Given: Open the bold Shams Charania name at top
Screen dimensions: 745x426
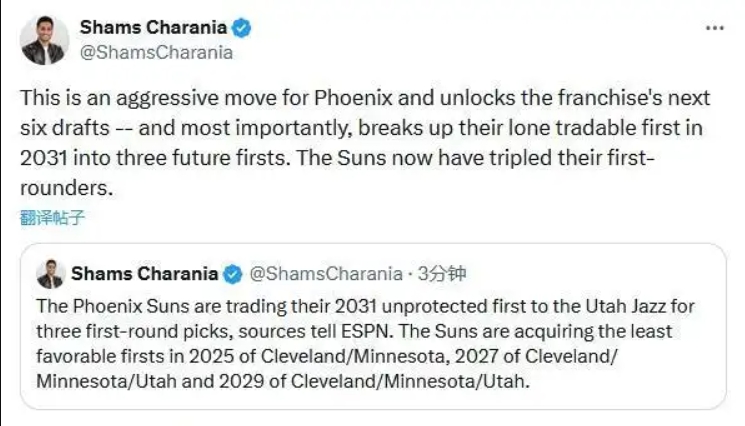Looking at the screenshot, I should [x=153, y=28].
